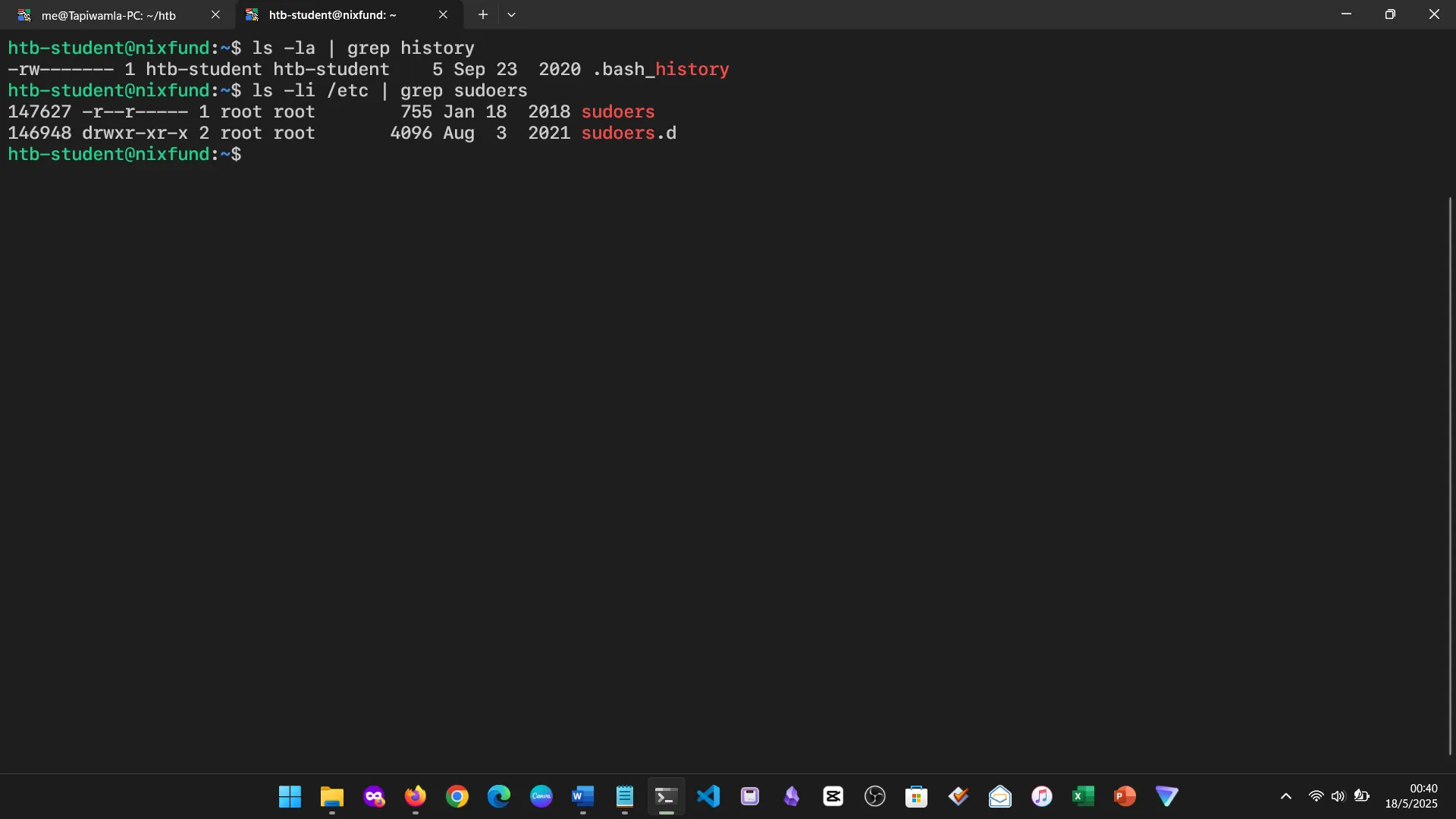Open Google Chrome from the taskbar
Image resolution: width=1456 pixels, height=819 pixels.
click(457, 796)
